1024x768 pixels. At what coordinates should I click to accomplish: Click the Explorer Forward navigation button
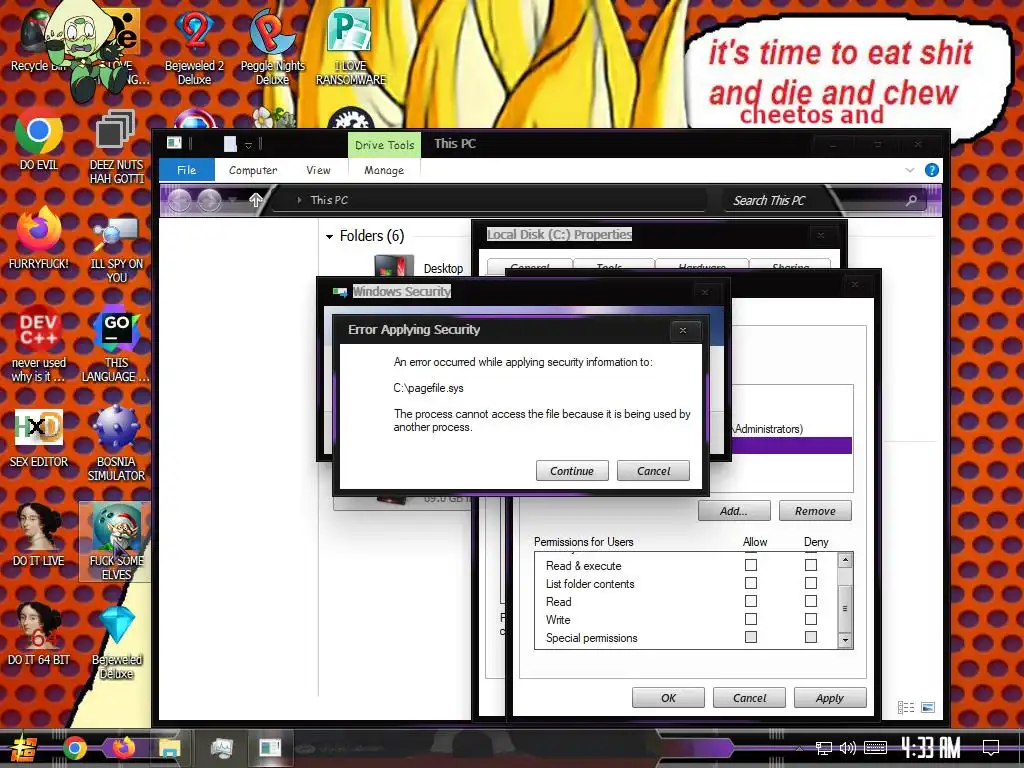click(209, 200)
